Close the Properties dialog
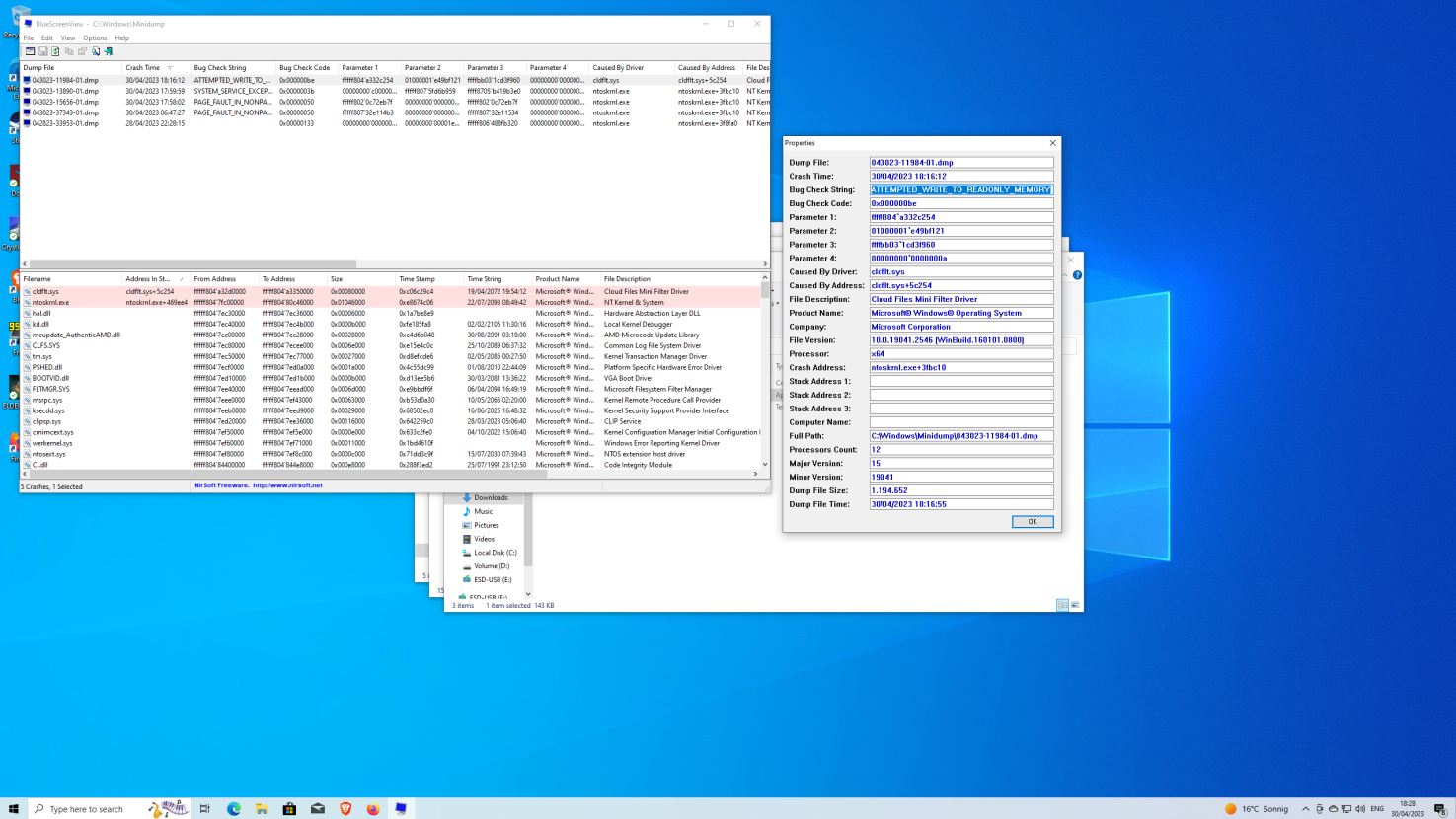1456x819 pixels. 1052,143
